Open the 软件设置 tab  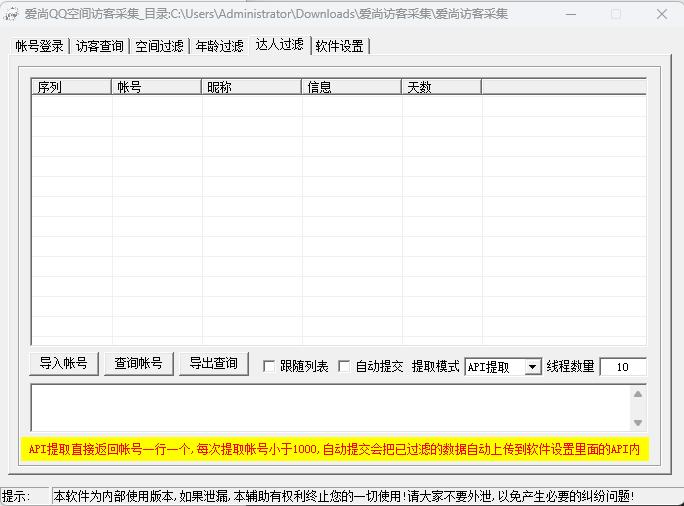coord(339,46)
